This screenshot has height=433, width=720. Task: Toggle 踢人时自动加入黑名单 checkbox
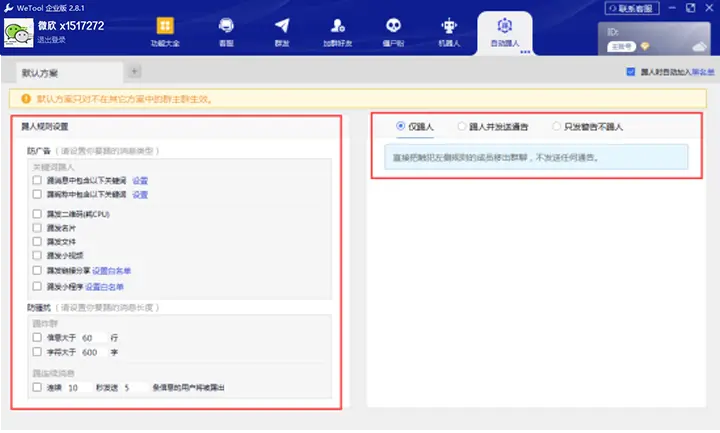630,72
